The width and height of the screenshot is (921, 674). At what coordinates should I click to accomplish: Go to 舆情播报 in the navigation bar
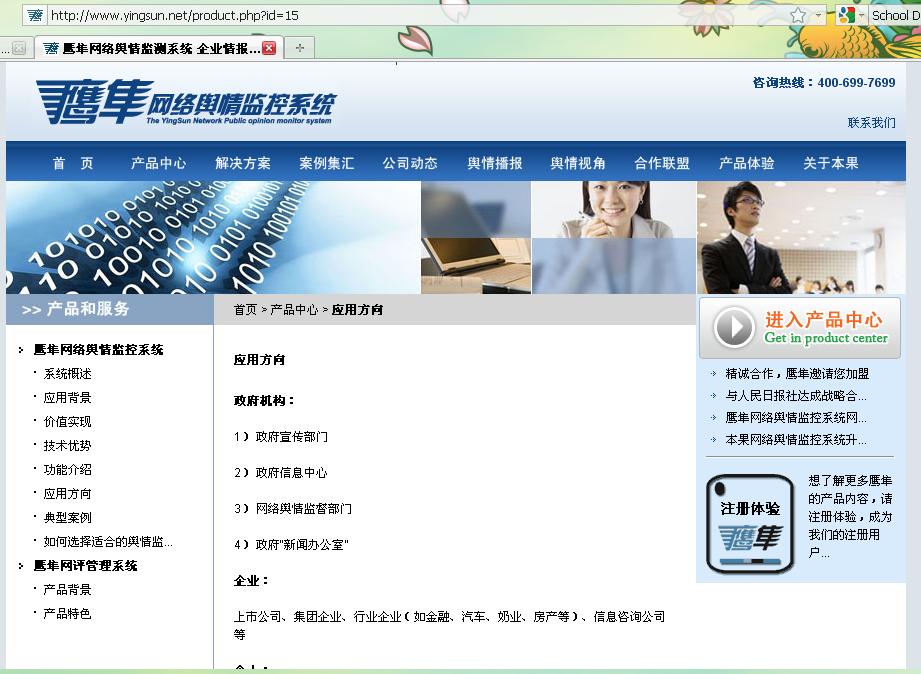(495, 163)
